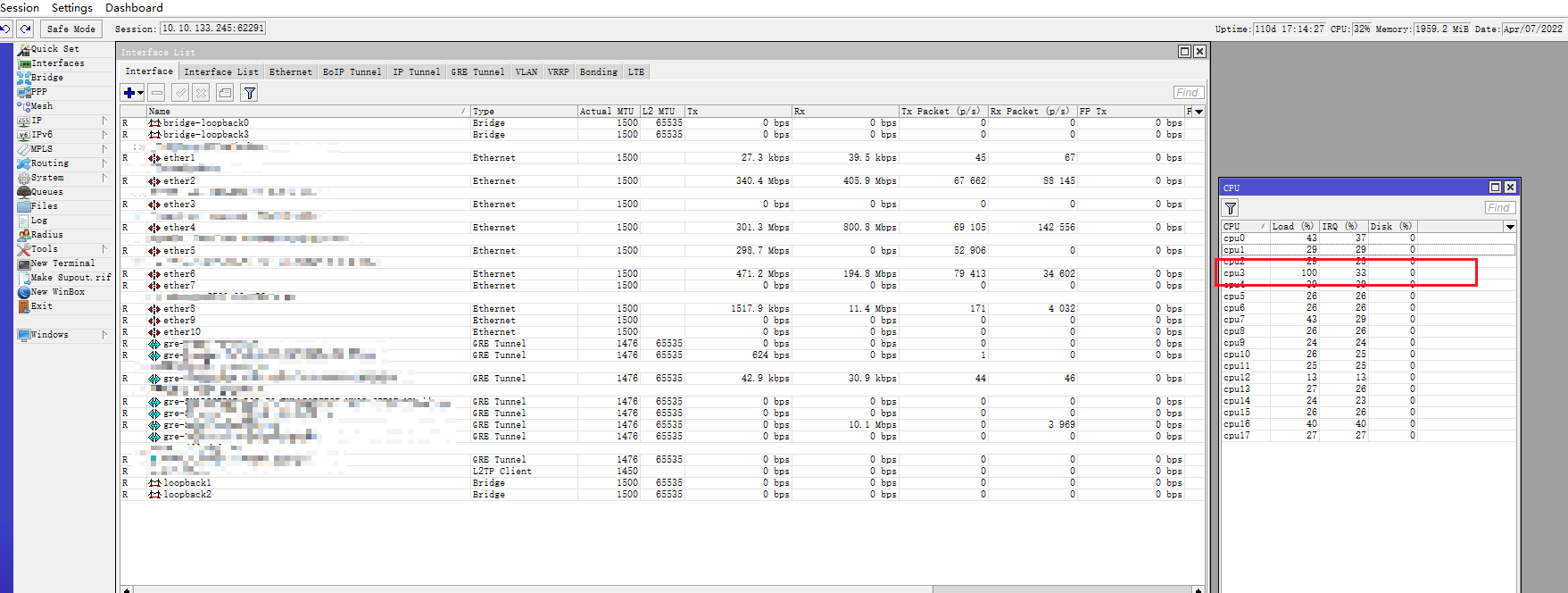Click the undo arrow button in toolbar
The height and width of the screenshot is (593, 1568).
click(x=5, y=29)
